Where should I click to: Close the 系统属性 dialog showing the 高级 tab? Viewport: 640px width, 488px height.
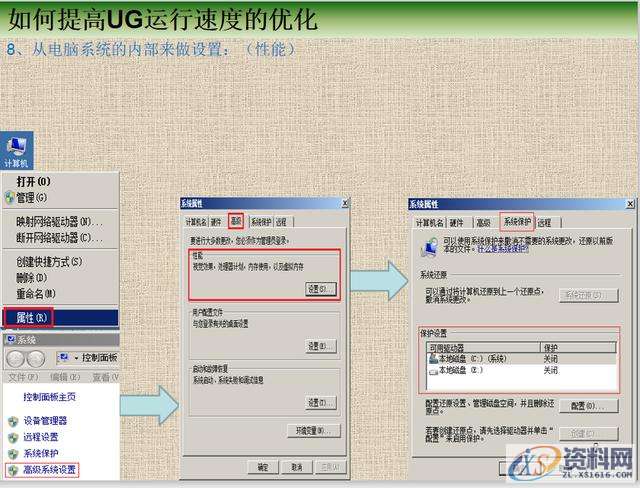tap(345, 203)
